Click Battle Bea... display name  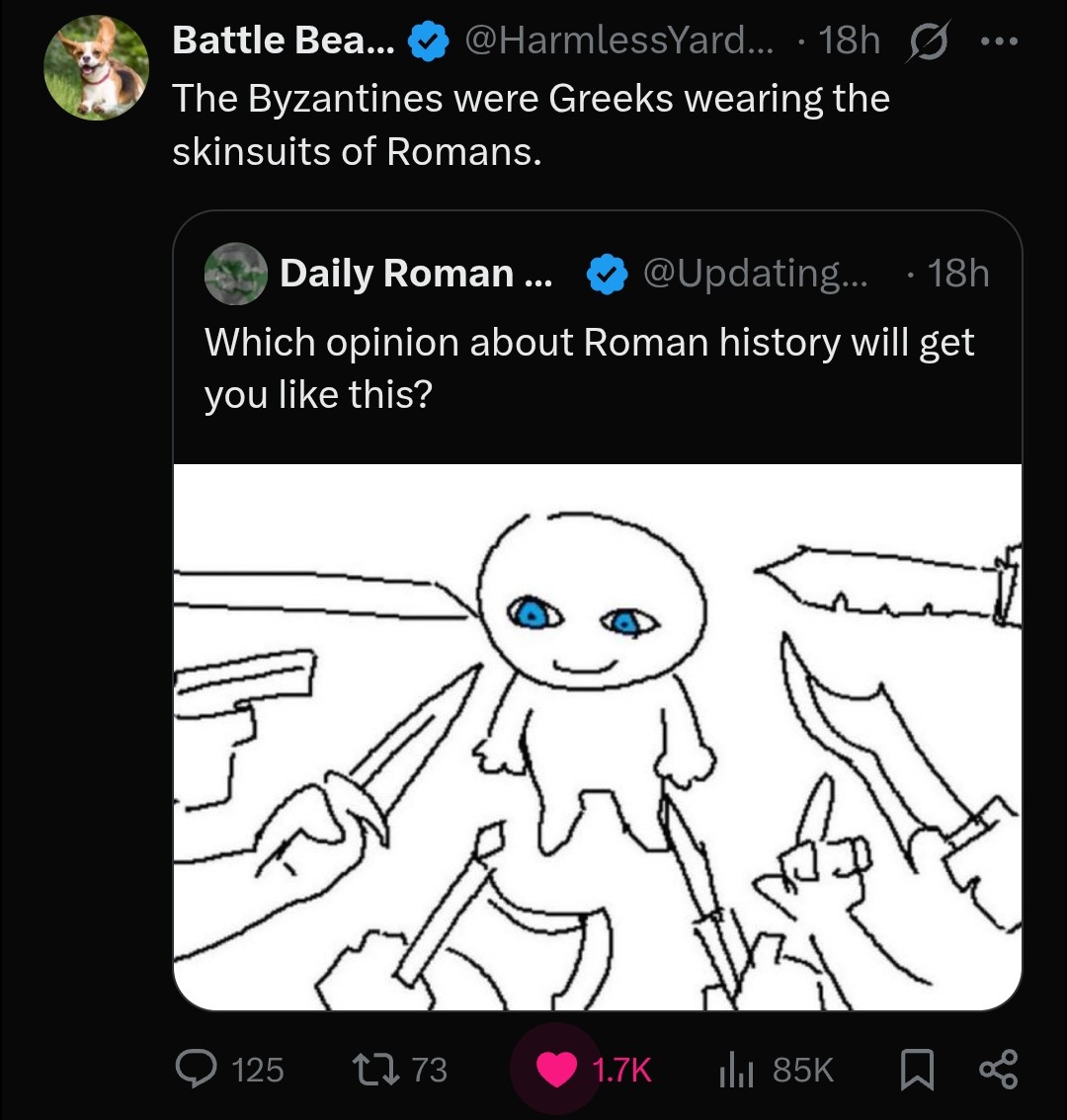[x=283, y=40]
